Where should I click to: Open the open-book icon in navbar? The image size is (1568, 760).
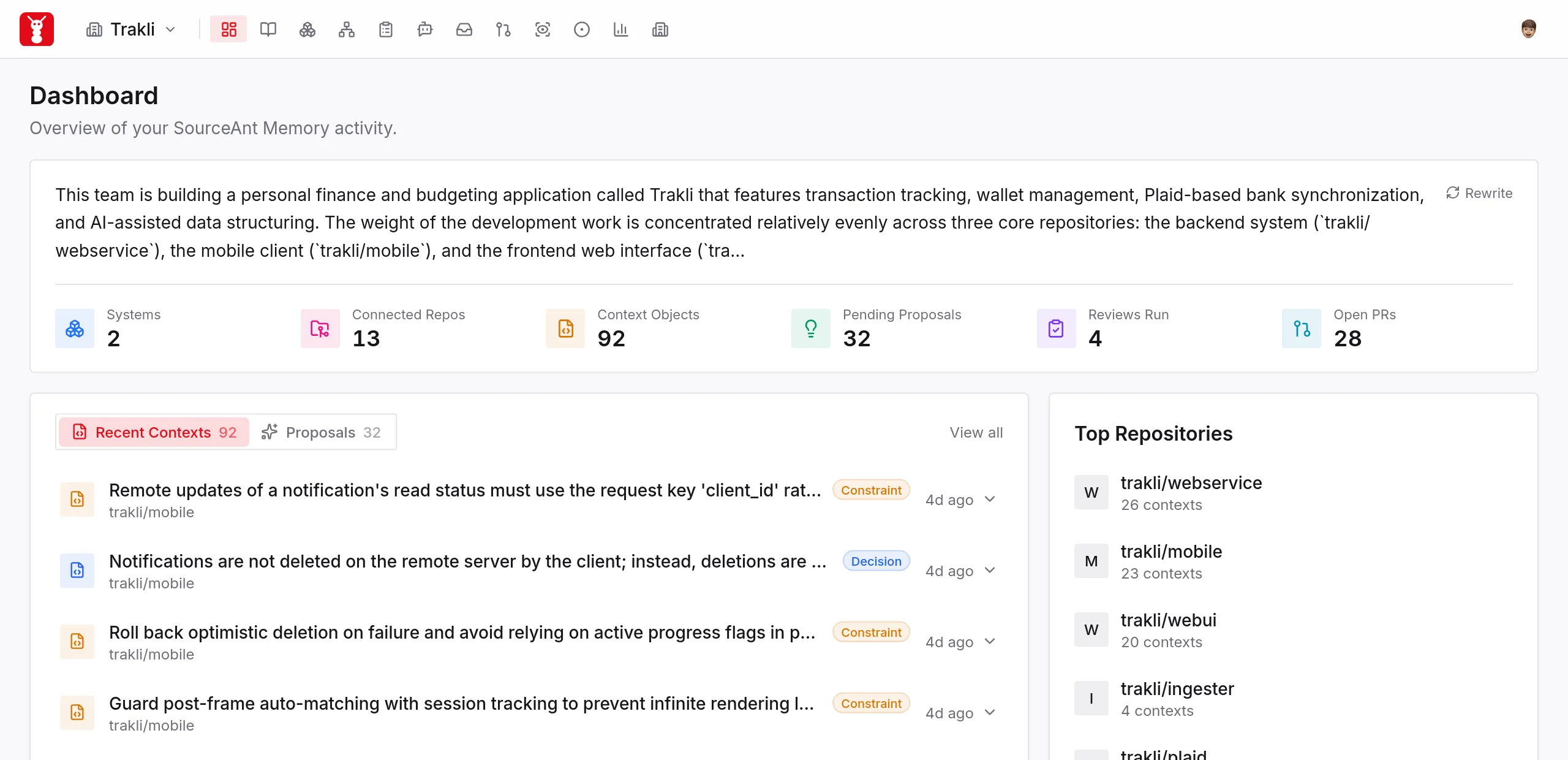[268, 29]
